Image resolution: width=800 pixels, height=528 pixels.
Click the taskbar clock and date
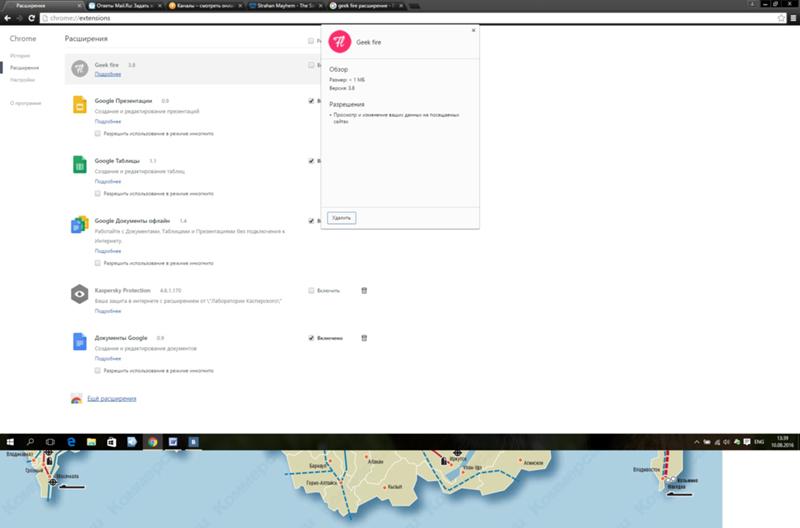(782, 442)
